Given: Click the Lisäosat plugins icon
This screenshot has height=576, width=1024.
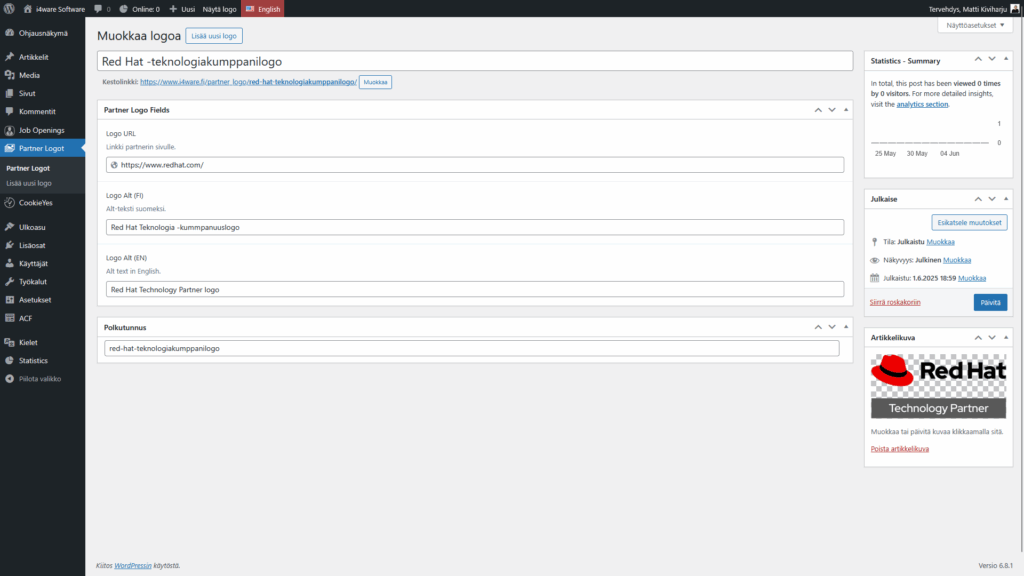Looking at the screenshot, I should point(10,246).
